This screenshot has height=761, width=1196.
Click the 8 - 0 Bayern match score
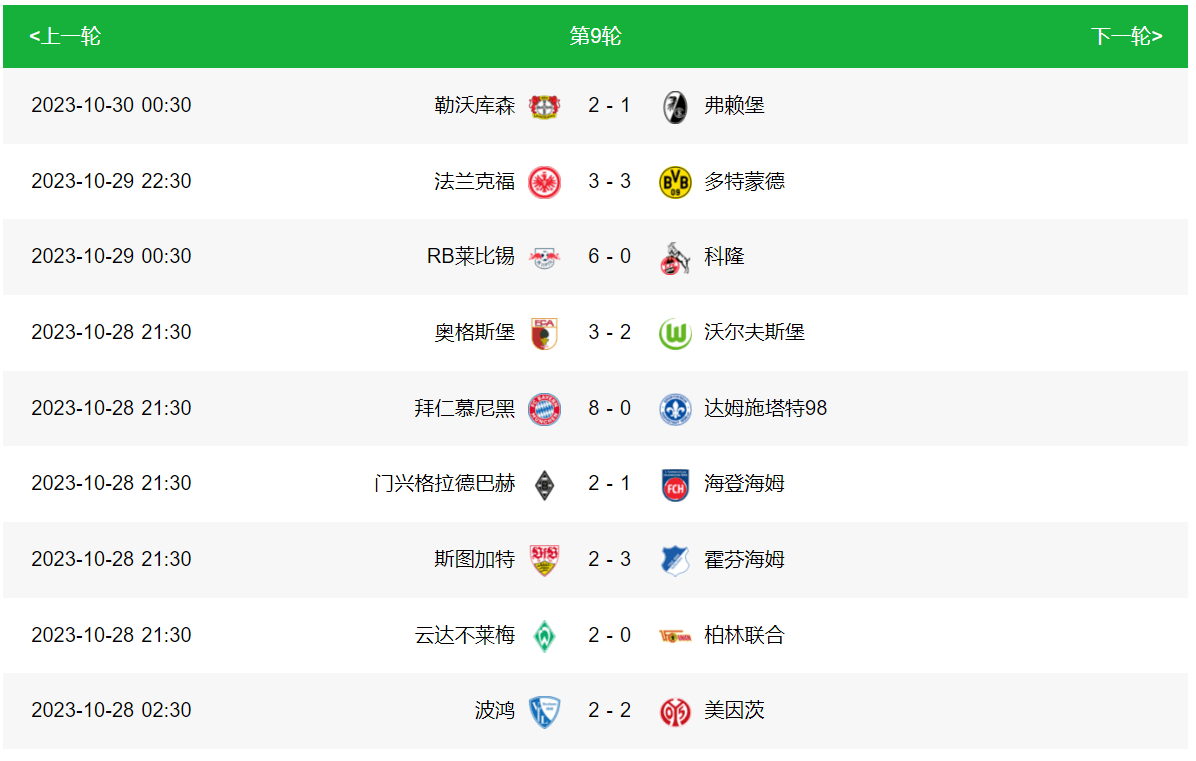click(610, 409)
